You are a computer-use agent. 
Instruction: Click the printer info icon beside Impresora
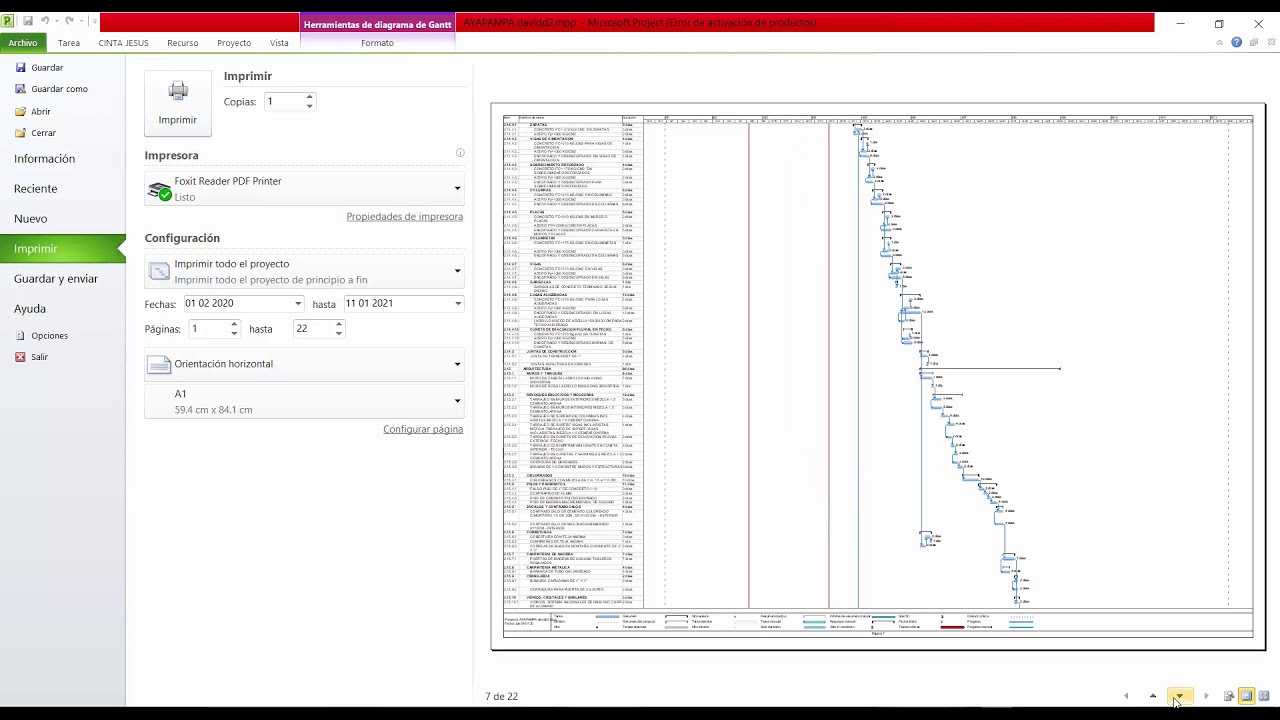click(460, 153)
